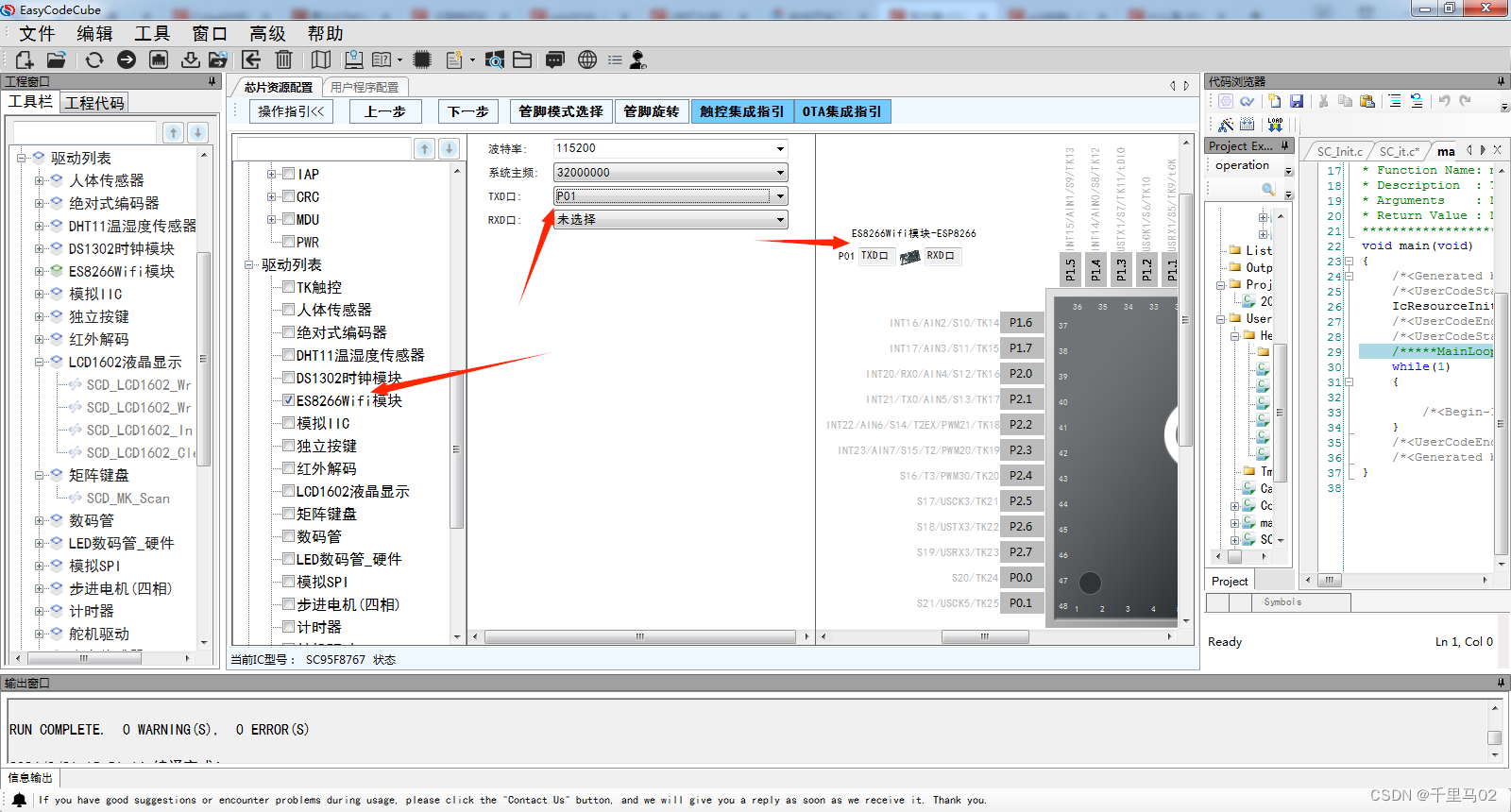
Task: Click the output window vertical scrollbar
Action: [x=1494, y=730]
